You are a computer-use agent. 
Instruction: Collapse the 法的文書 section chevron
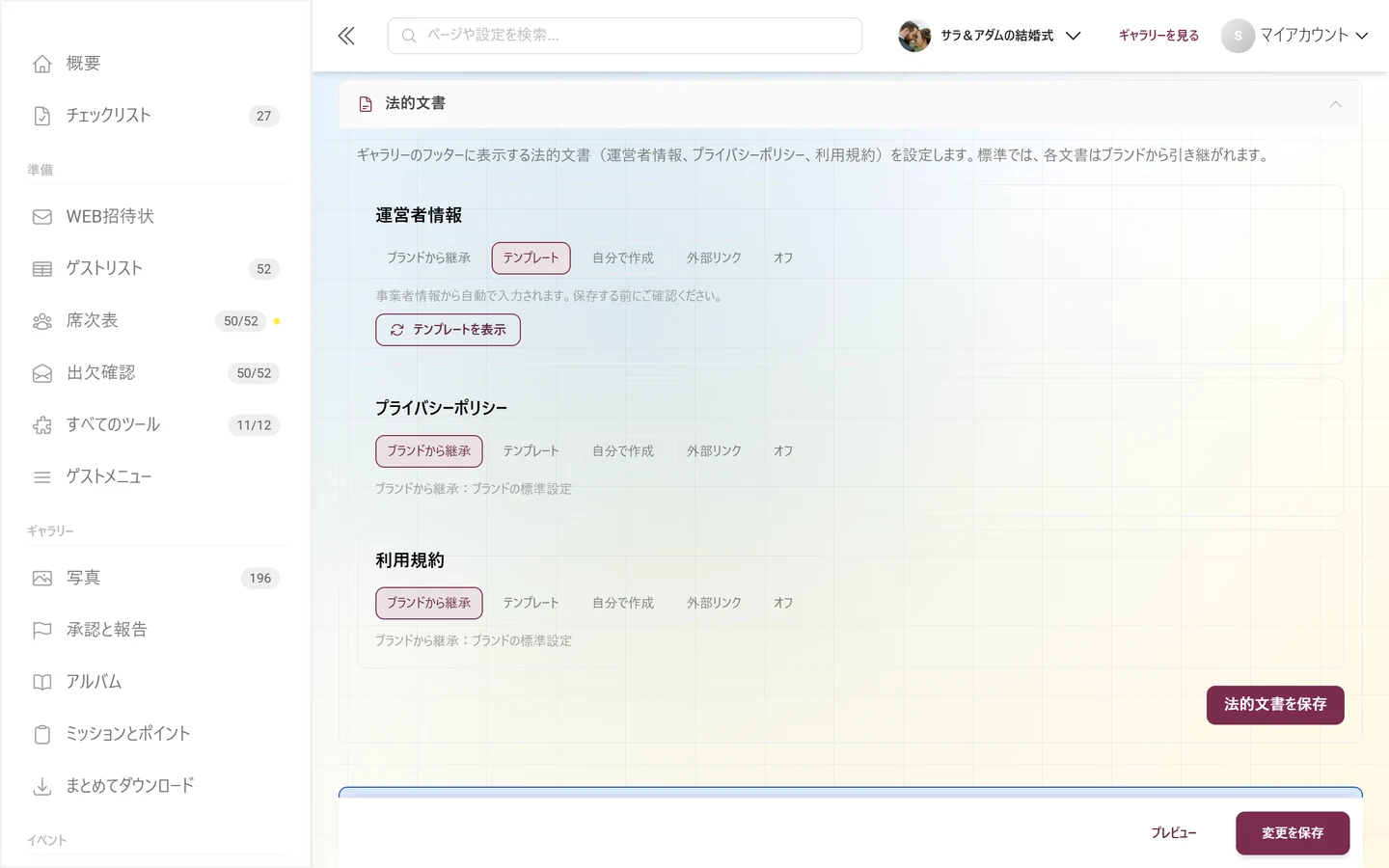click(x=1336, y=104)
